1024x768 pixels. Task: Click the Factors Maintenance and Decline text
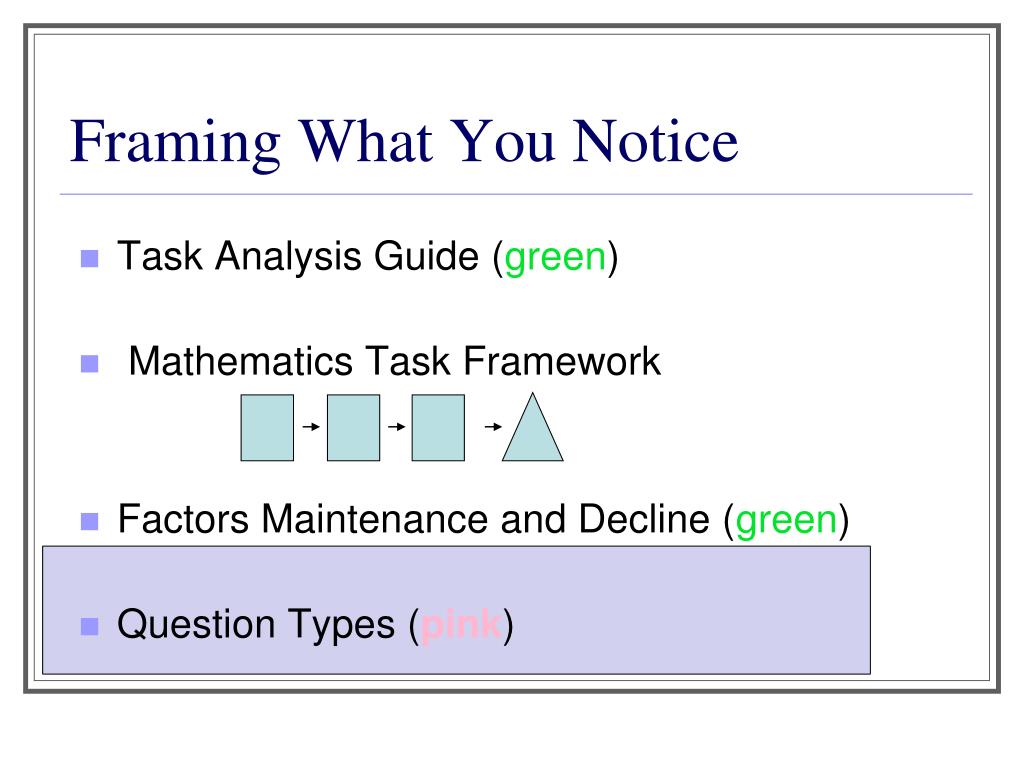(x=413, y=519)
